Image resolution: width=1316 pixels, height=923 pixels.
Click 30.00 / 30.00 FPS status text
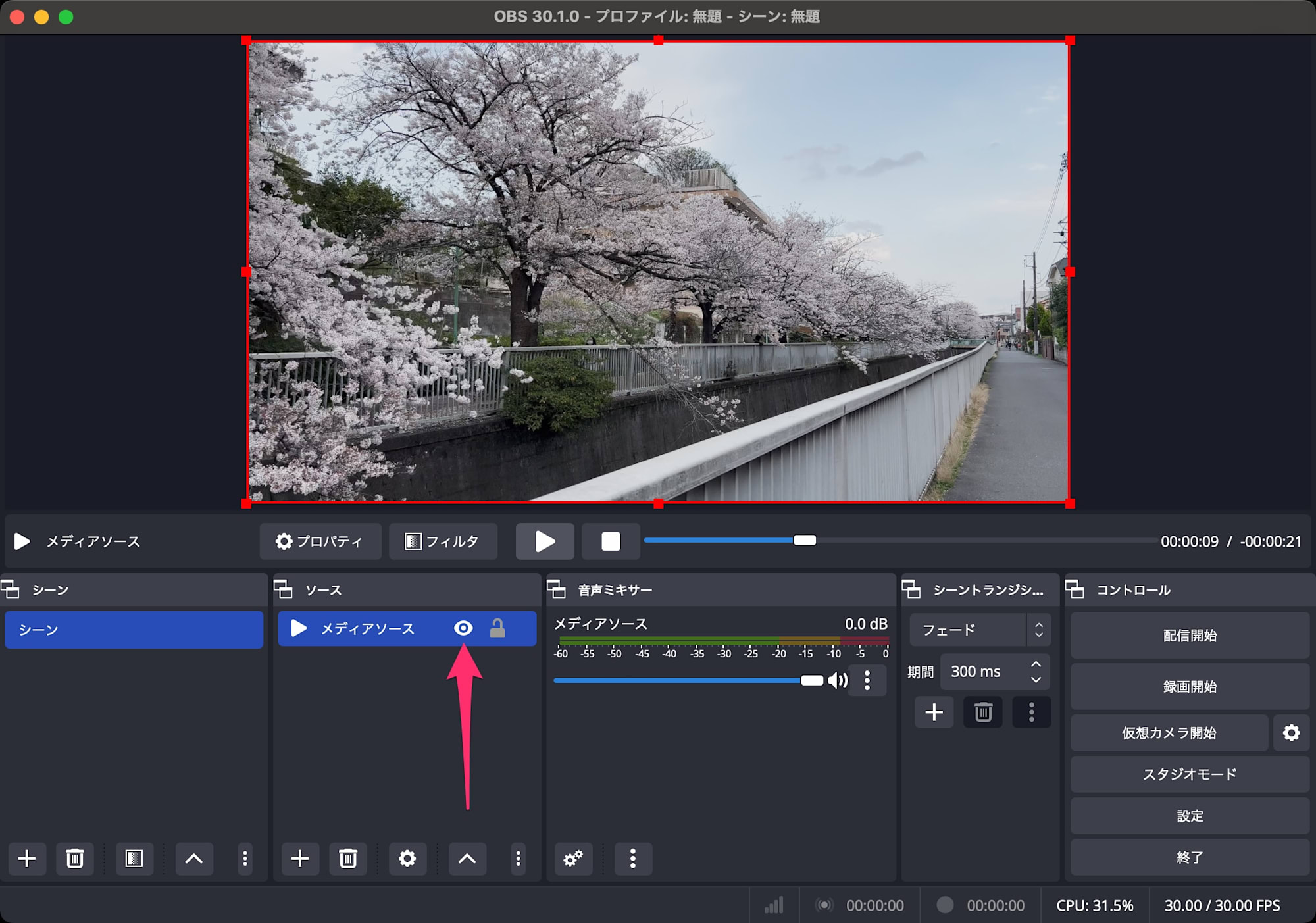pos(1222,905)
